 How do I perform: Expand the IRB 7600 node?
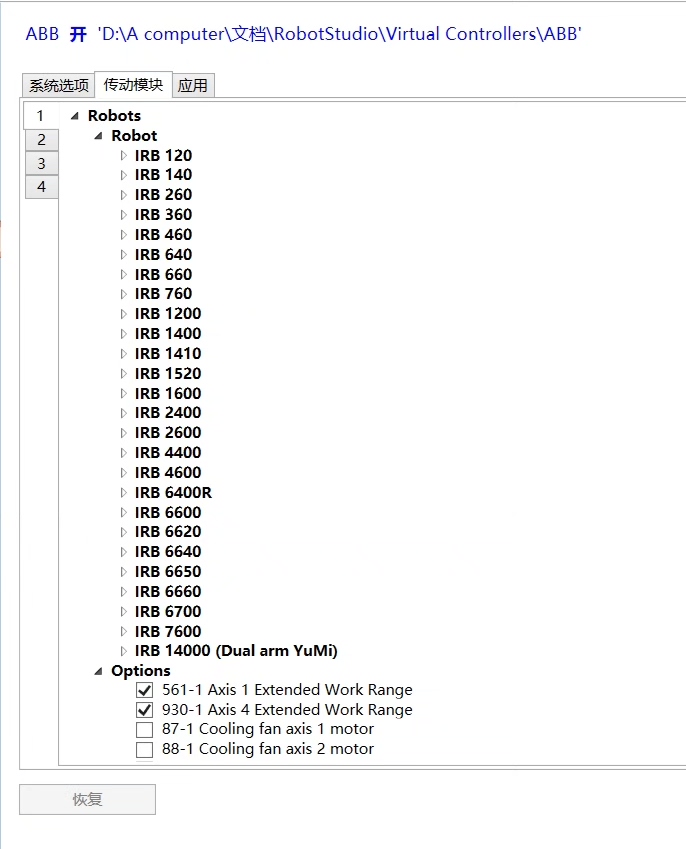coord(123,632)
